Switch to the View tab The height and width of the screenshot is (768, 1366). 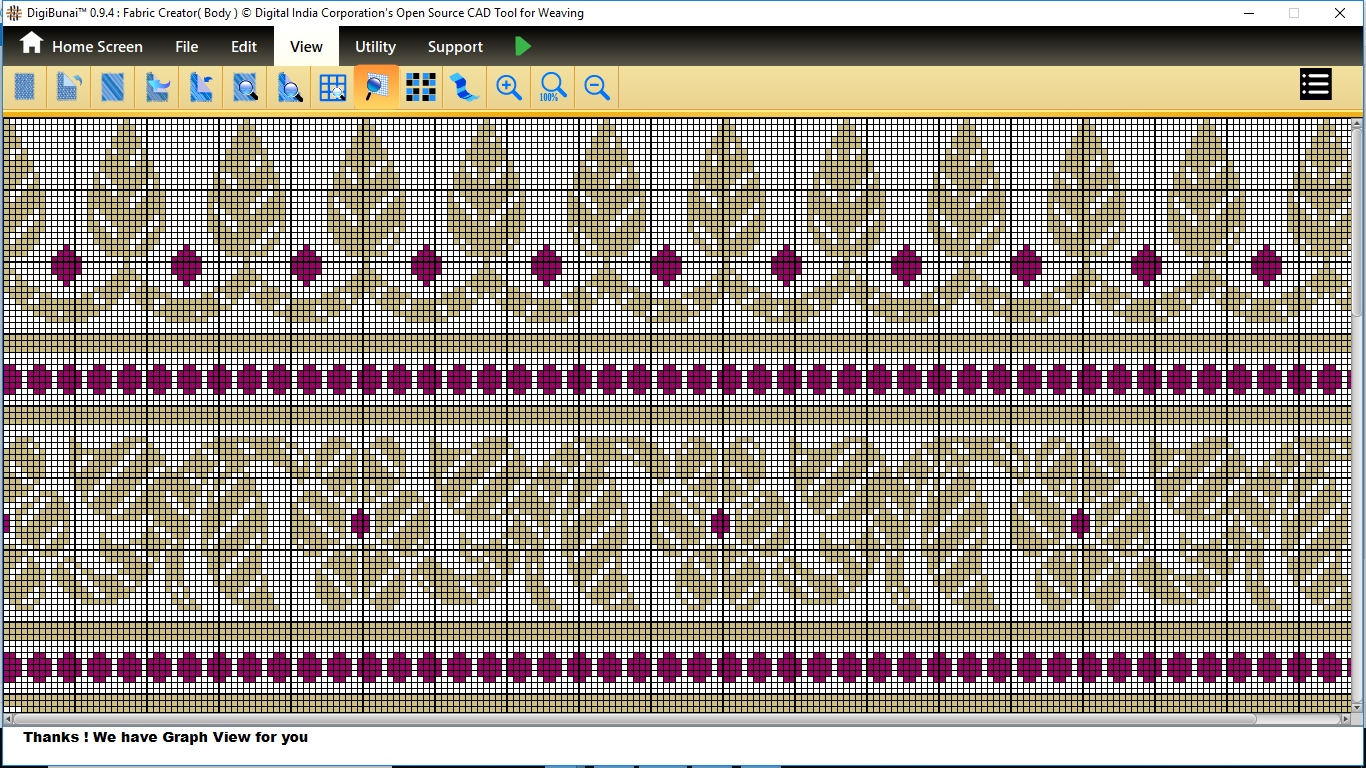(306, 47)
